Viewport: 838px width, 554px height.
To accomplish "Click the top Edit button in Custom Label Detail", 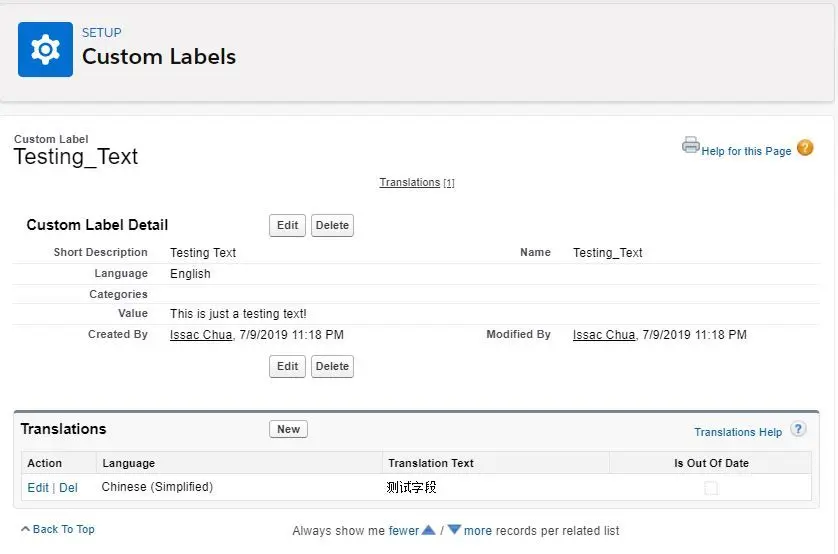I will [x=288, y=225].
